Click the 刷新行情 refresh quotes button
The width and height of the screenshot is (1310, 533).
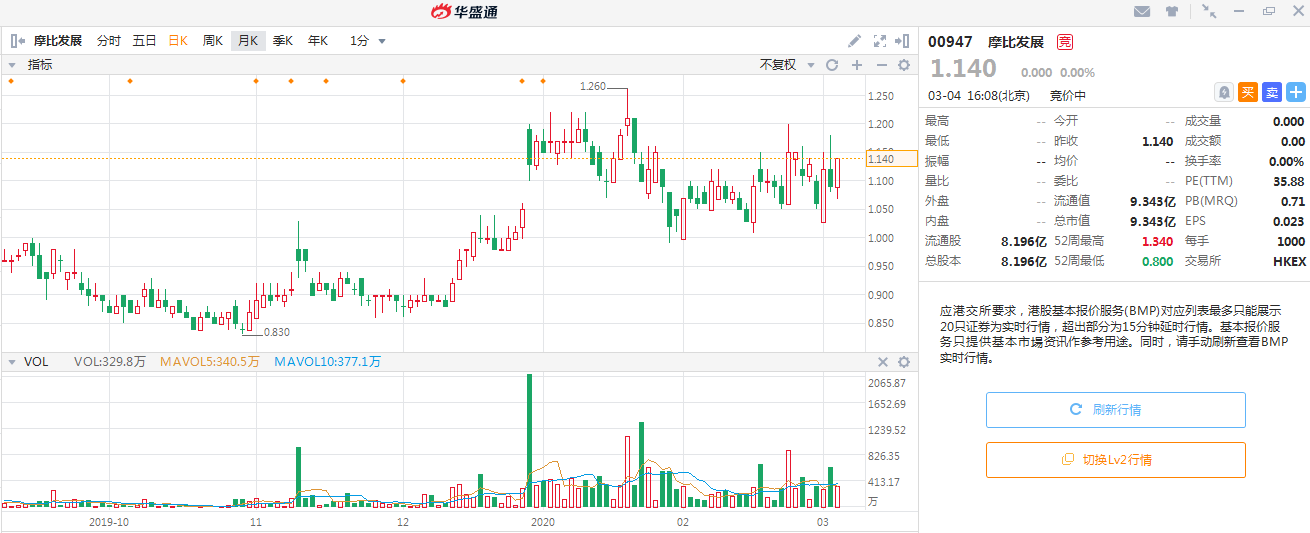click(x=1115, y=410)
